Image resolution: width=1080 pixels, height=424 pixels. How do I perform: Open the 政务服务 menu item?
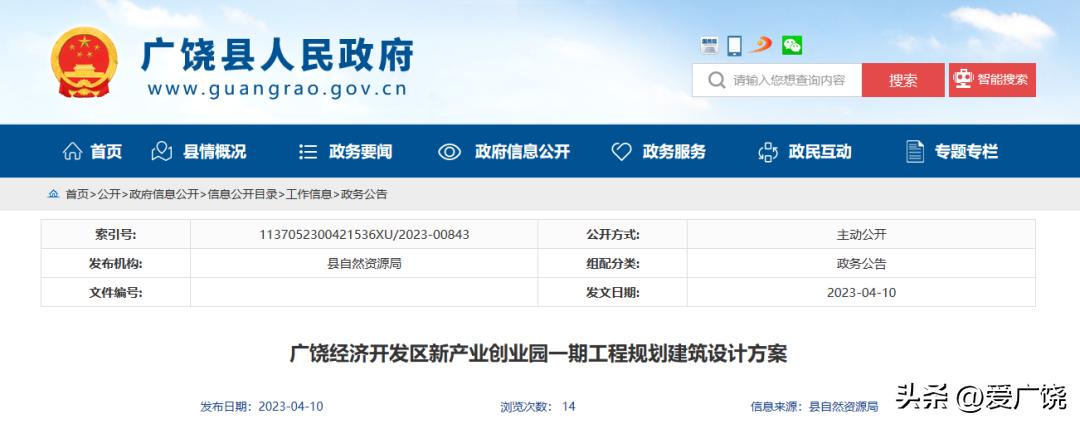click(x=674, y=151)
